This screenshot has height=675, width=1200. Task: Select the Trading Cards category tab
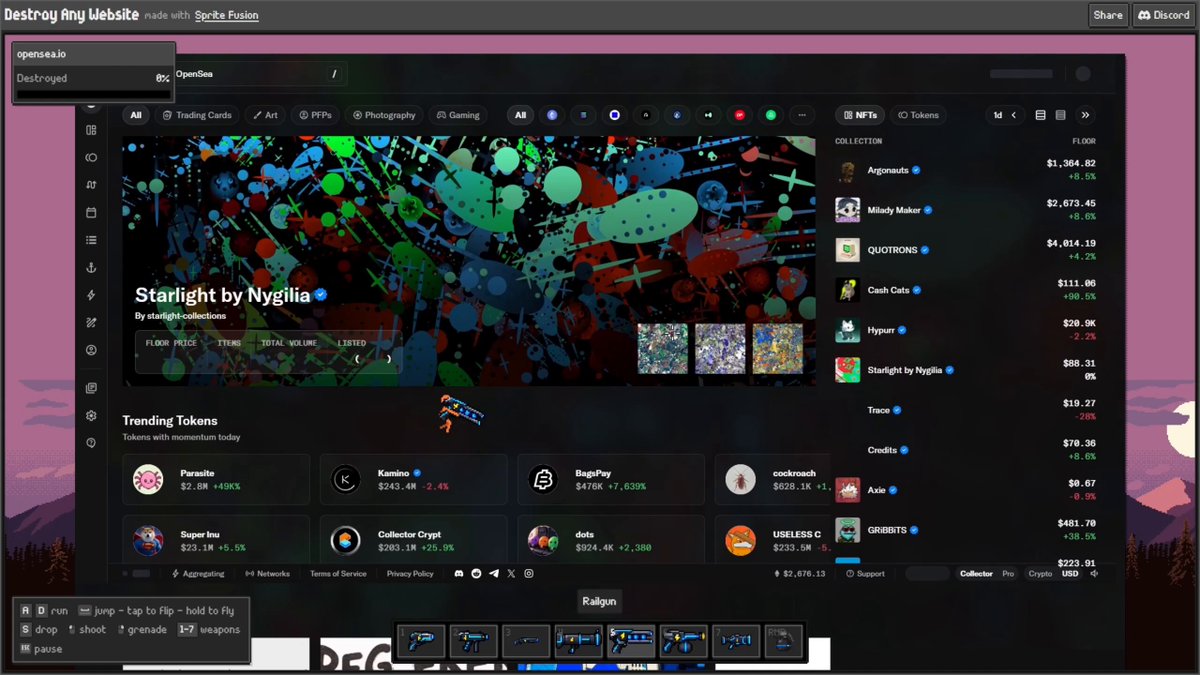(197, 115)
